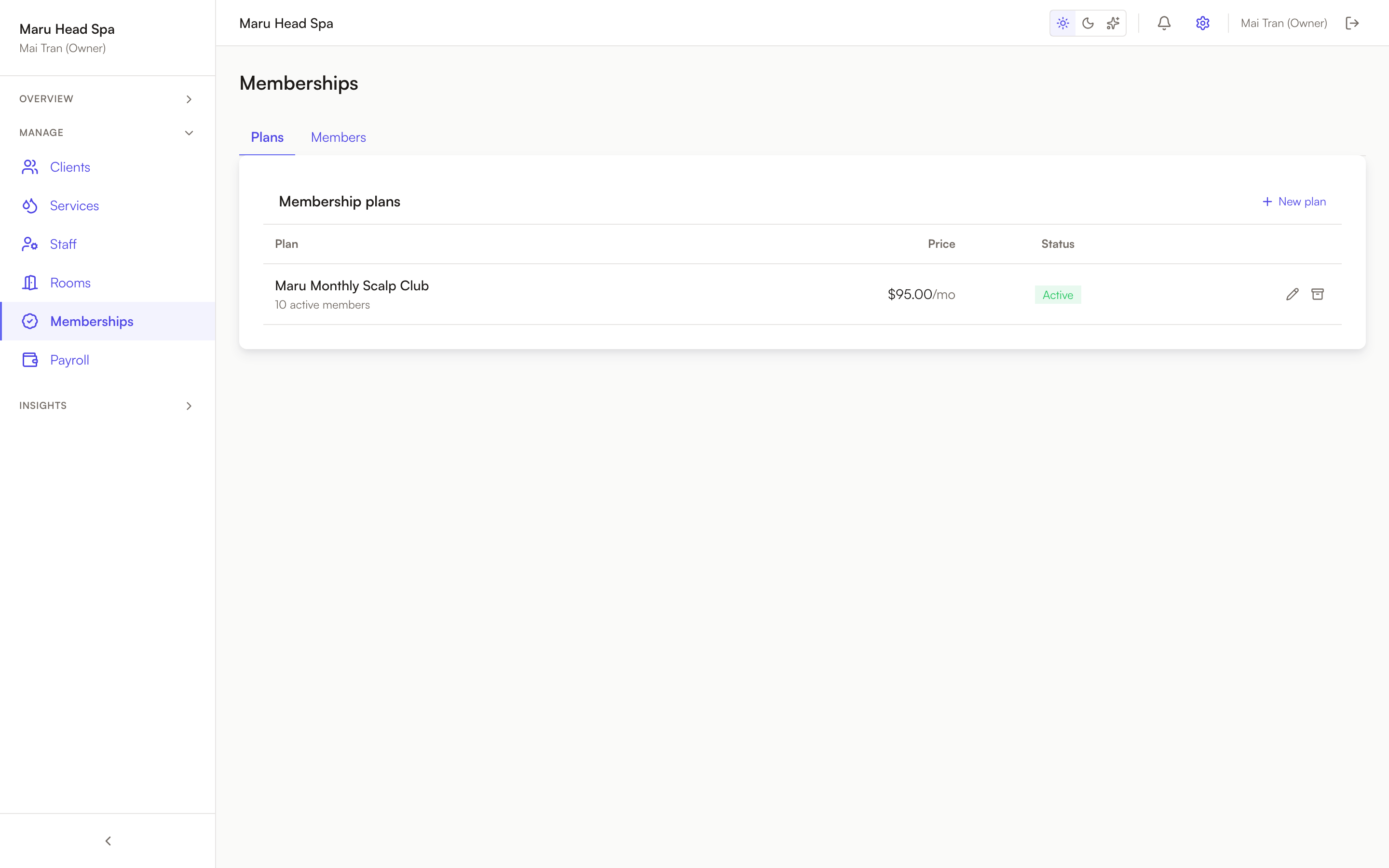This screenshot has height=868, width=1389.
Task: Open settings gear icon
Action: pos(1202,23)
